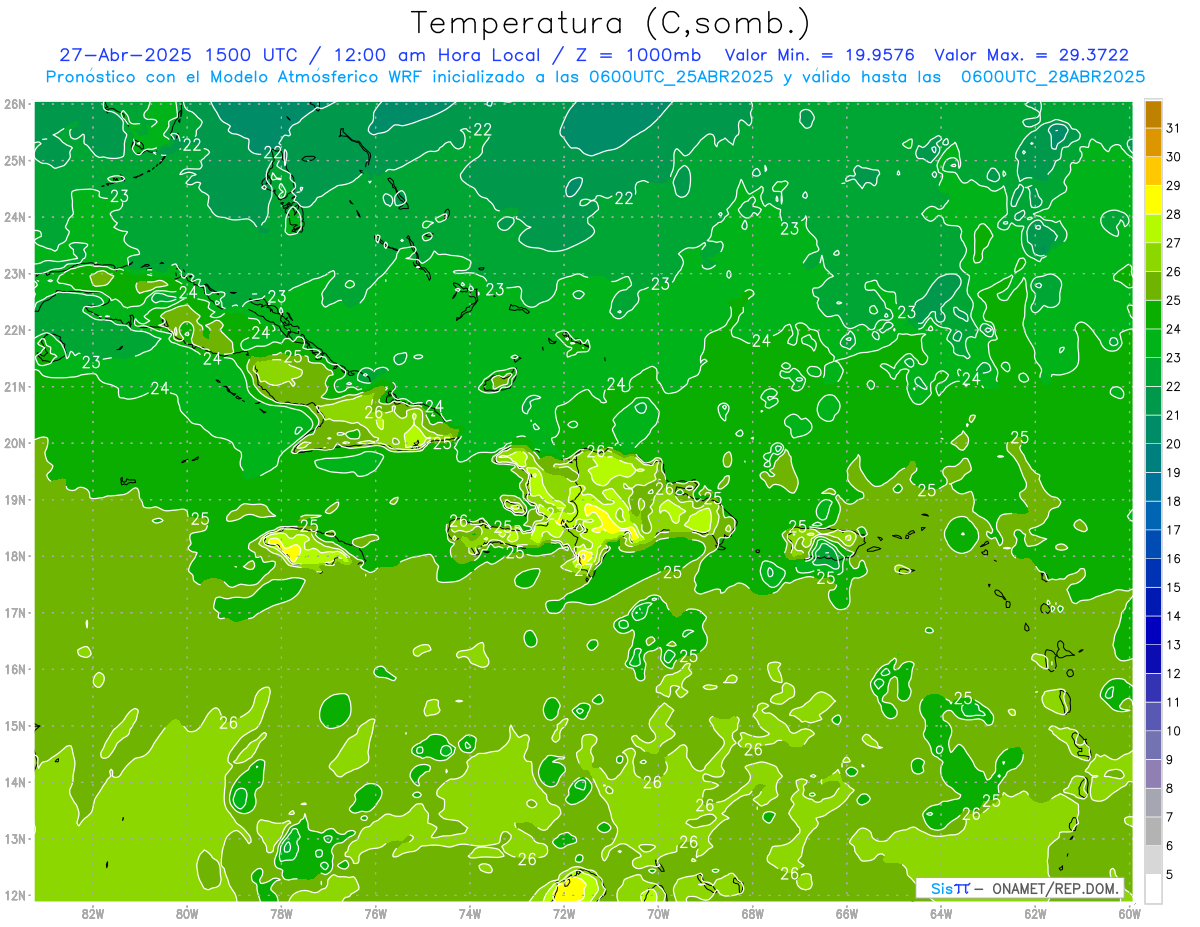
Task: Click the '78W' longitude axis label
Action: (281, 913)
